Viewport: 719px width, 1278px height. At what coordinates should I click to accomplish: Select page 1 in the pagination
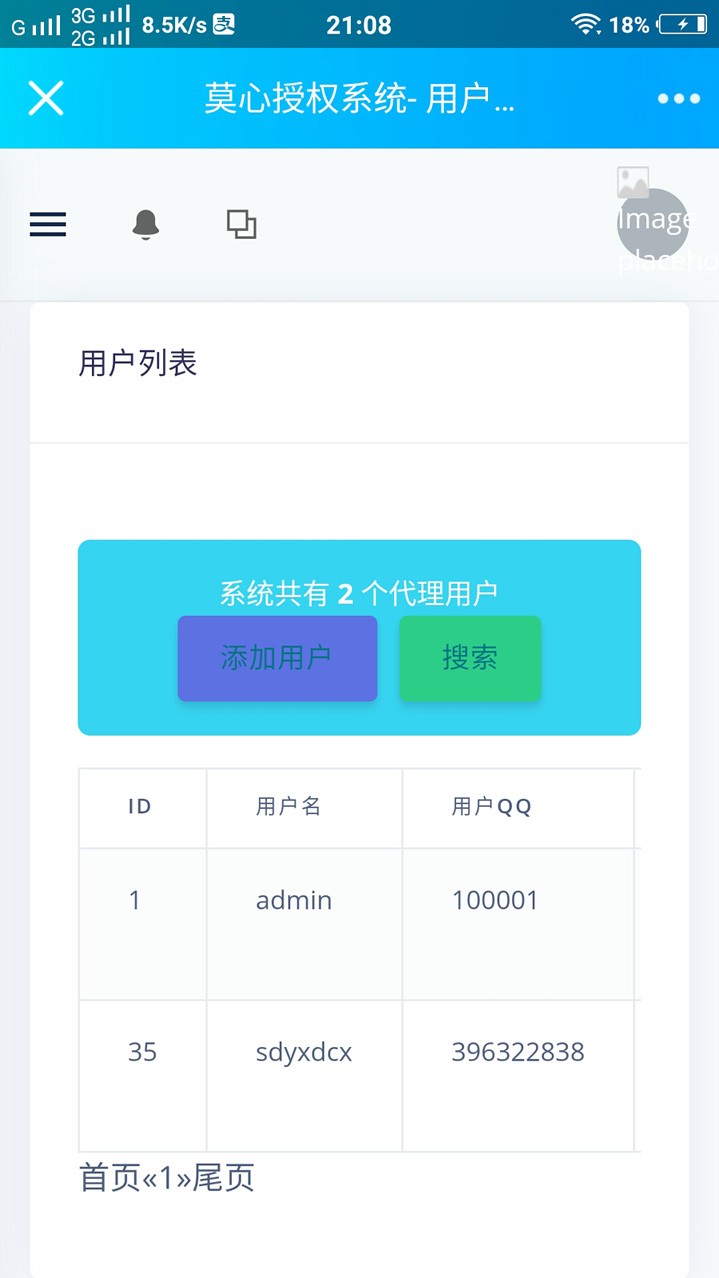(163, 1180)
